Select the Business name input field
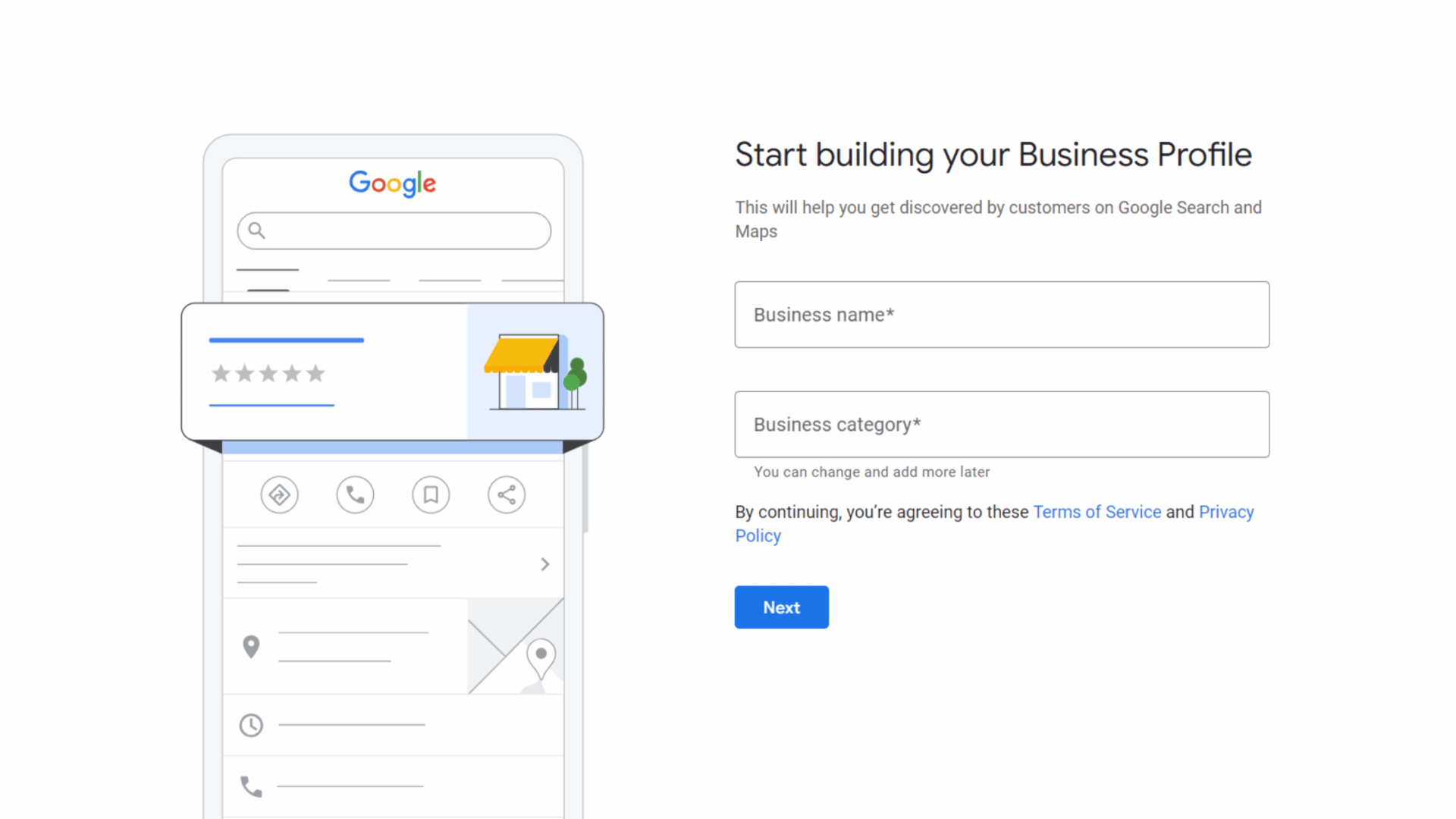This screenshot has height=819, width=1456. coord(1002,314)
